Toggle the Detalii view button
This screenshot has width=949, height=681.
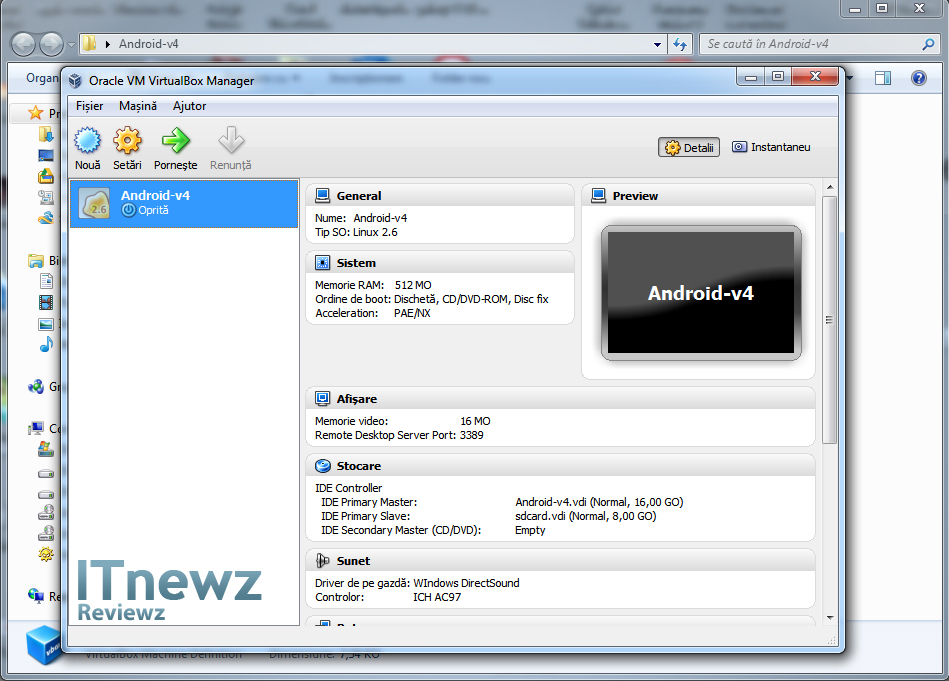tap(689, 148)
